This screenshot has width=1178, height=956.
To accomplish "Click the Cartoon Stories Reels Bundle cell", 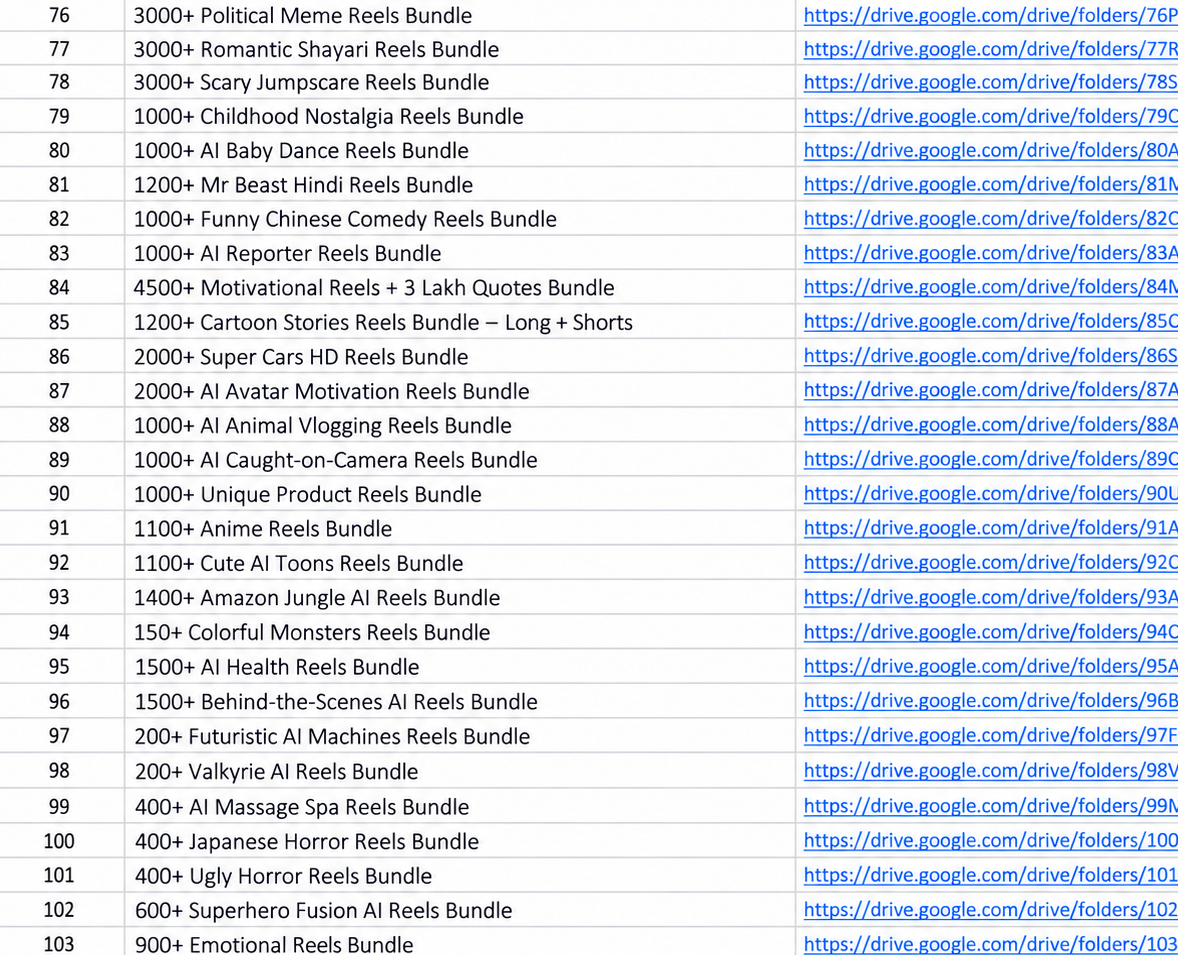I will [460, 322].
